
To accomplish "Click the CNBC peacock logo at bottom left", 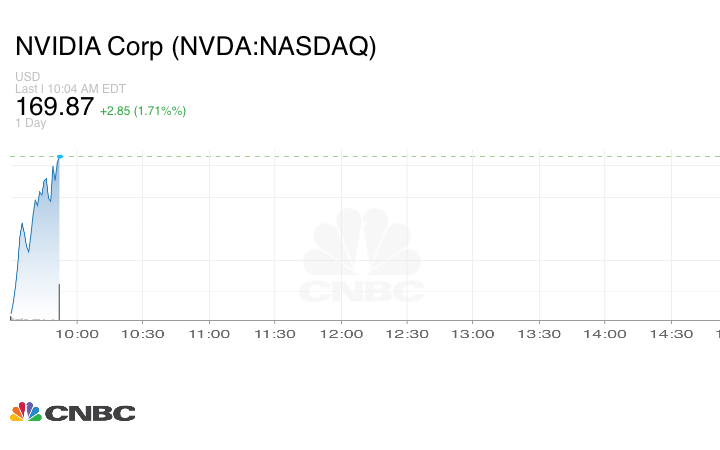I will [72, 412].
